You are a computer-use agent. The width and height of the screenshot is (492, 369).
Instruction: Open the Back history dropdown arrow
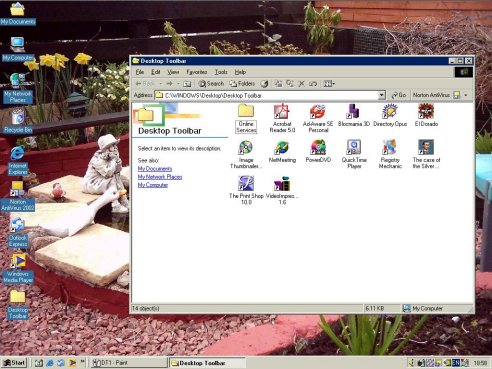click(161, 84)
